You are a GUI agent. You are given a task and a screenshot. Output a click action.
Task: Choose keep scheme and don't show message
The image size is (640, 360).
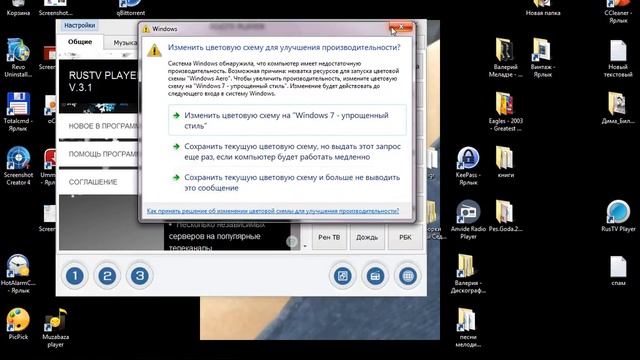point(287,182)
